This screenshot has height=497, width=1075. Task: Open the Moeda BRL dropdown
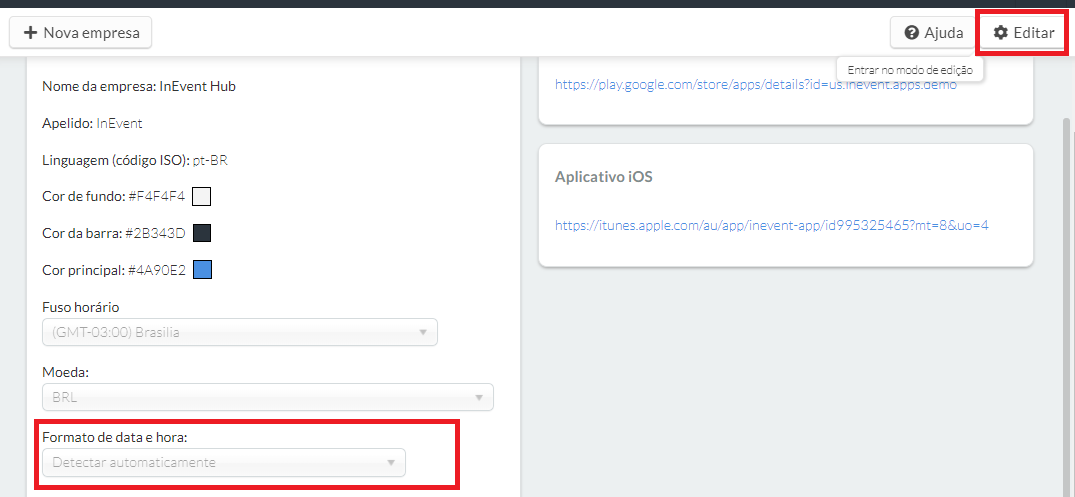pos(268,397)
